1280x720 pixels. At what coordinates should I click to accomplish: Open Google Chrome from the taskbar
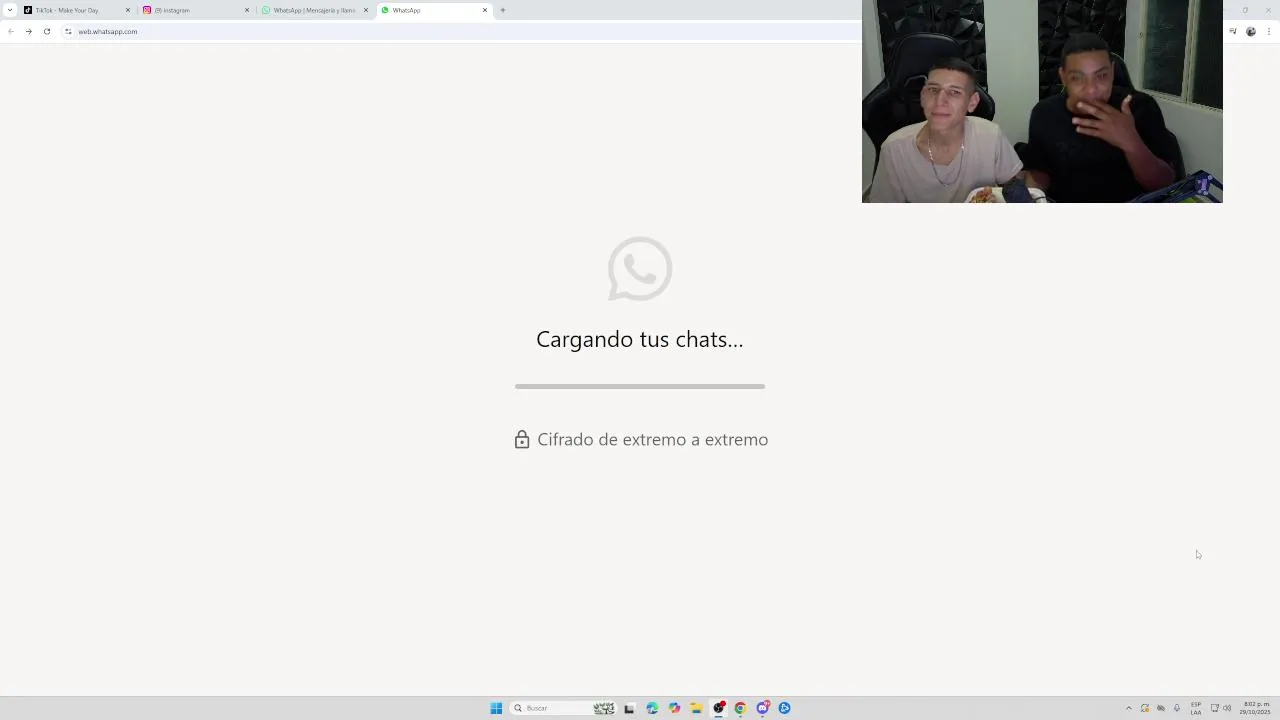[740, 708]
